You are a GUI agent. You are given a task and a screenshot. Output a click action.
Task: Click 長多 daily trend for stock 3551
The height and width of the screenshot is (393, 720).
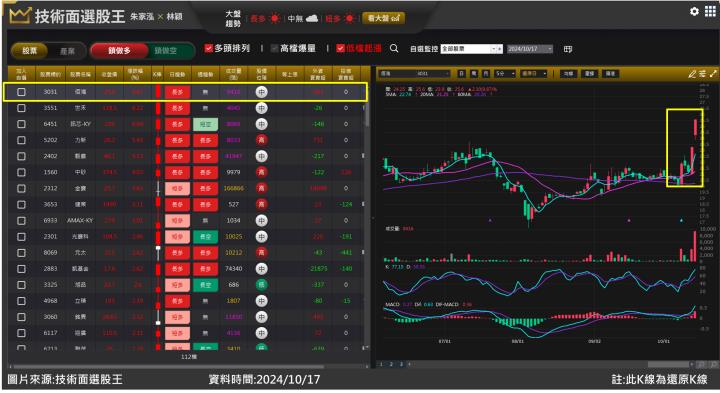coord(177,108)
